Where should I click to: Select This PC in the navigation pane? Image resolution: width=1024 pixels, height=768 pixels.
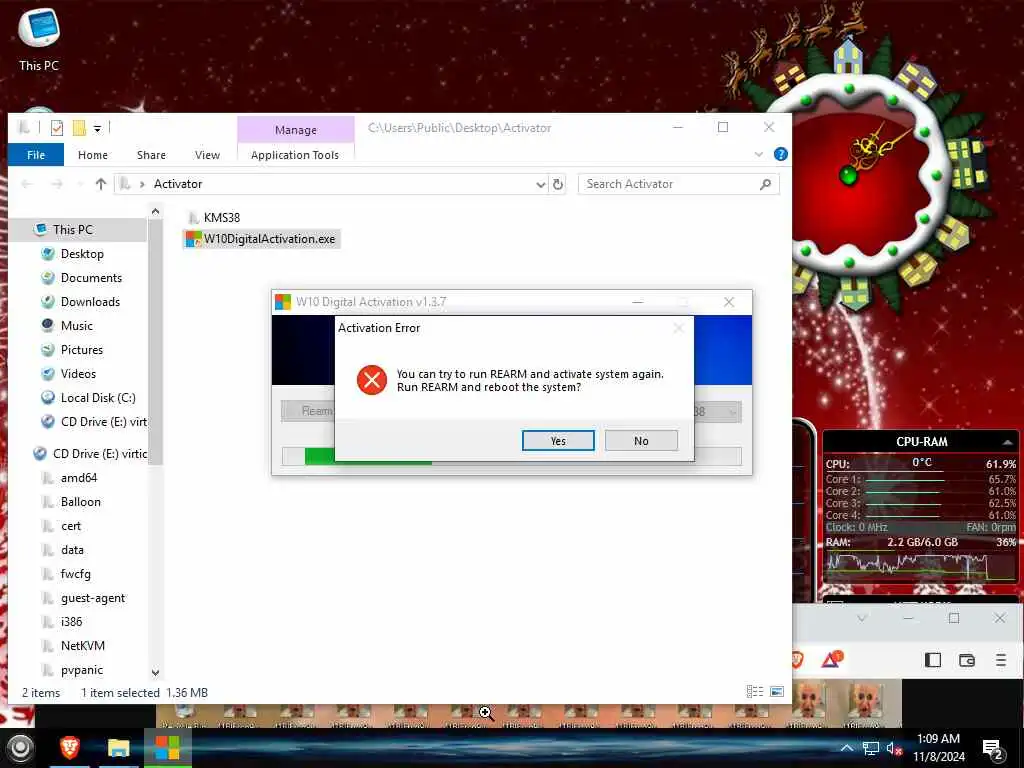click(72, 229)
